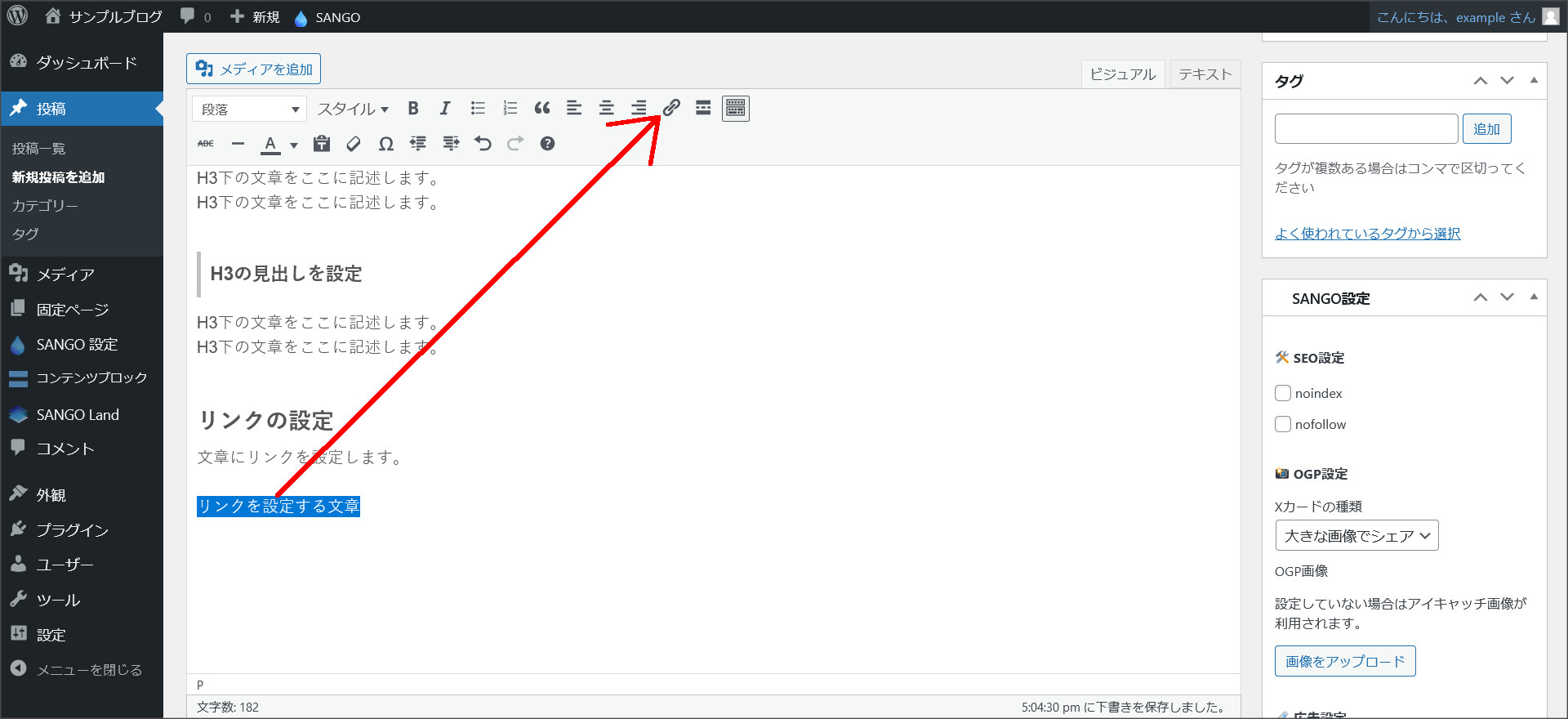This screenshot has width=1568, height=719.
Task: Insert a blockquote
Action: coord(542,109)
